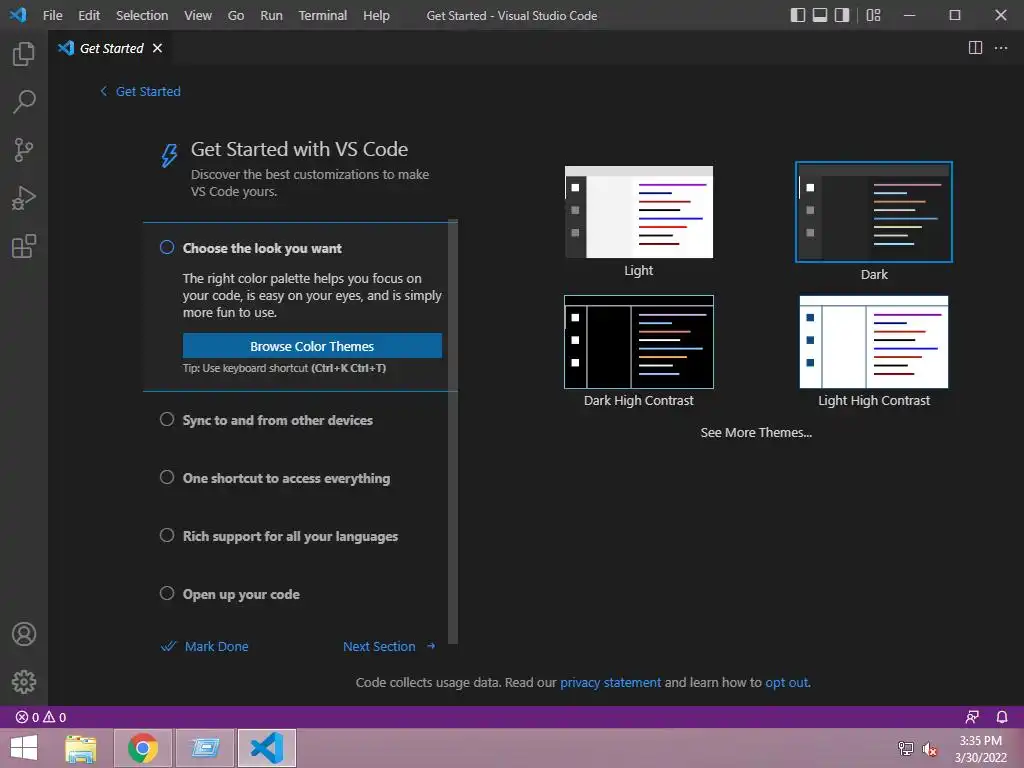Click VS Code logo in title bar

pyautogui.click(x=18, y=14)
